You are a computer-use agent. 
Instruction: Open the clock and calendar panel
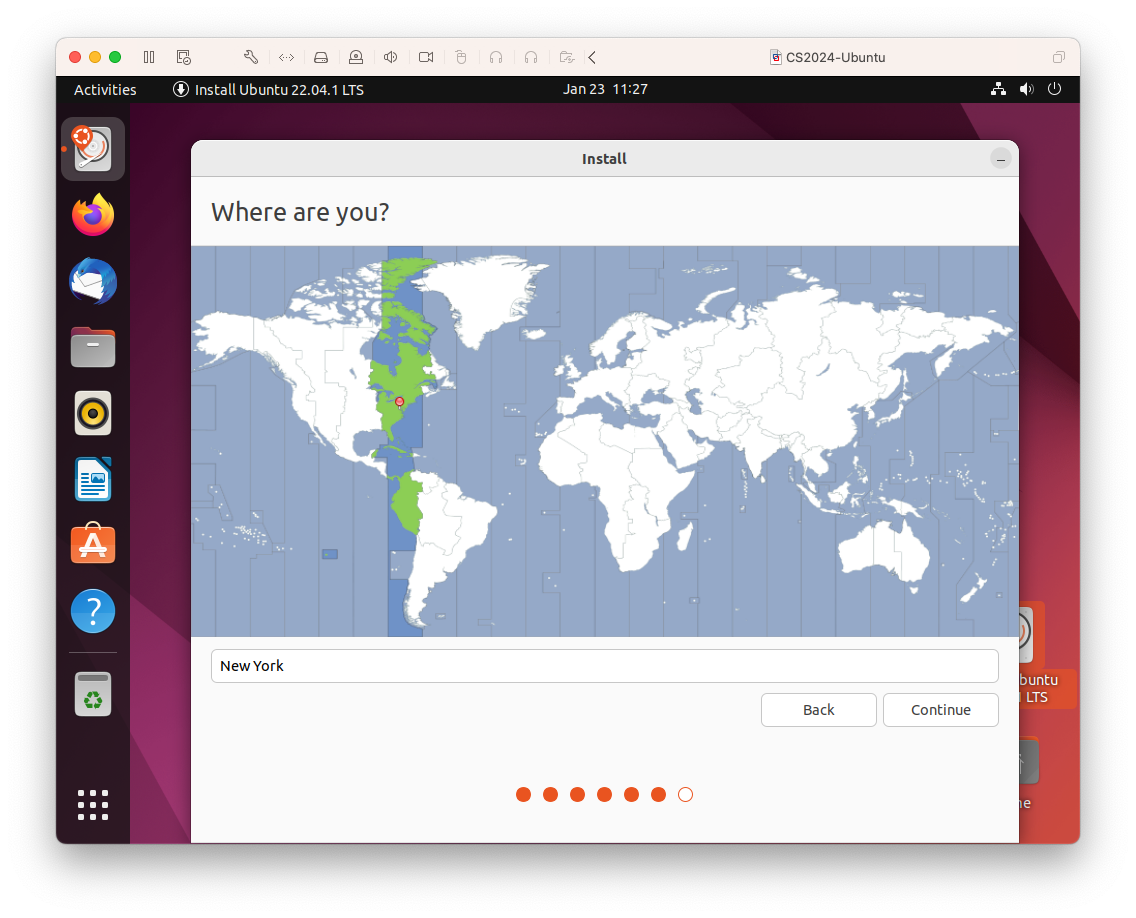pyautogui.click(x=605, y=89)
